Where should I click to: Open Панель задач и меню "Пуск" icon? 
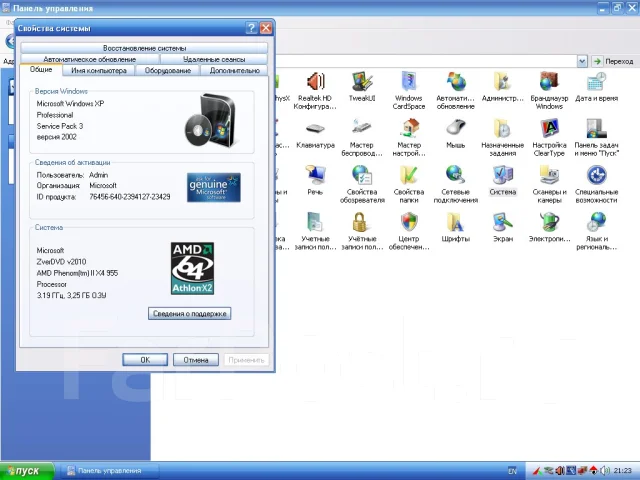point(596,138)
